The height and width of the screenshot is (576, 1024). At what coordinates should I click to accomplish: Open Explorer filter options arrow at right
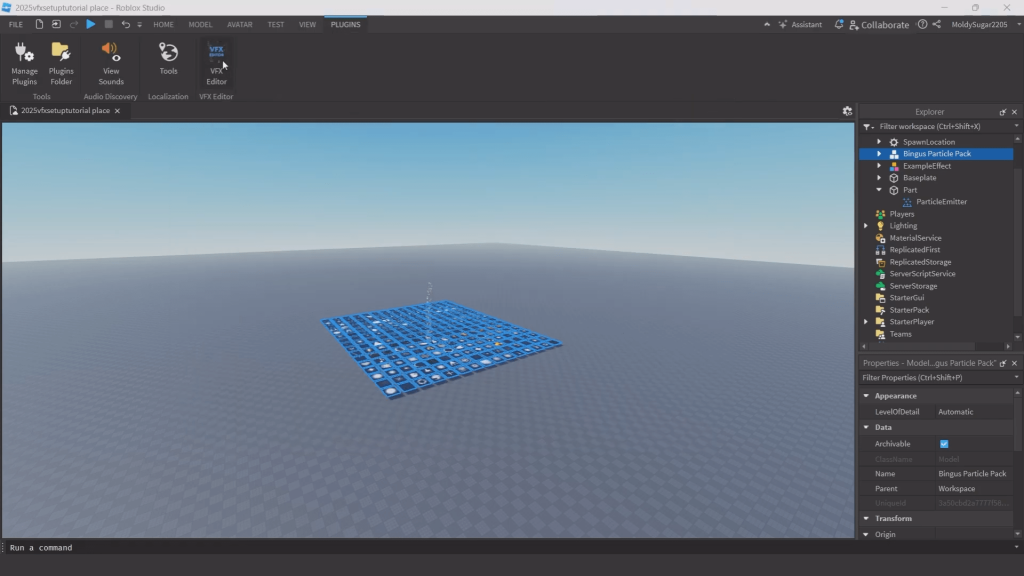pyautogui.click(x=1016, y=126)
